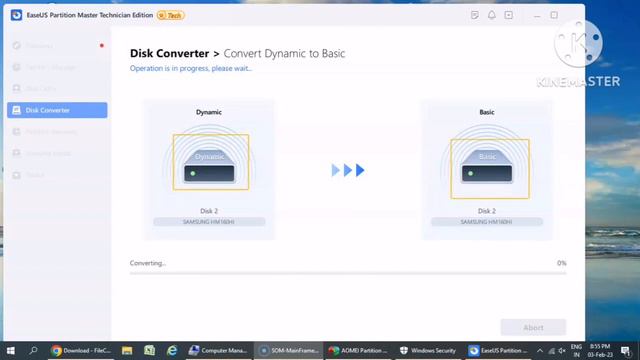
Task: Click Disk 2 label under the Basic card
Action: pyautogui.click(x=487, y=211)
